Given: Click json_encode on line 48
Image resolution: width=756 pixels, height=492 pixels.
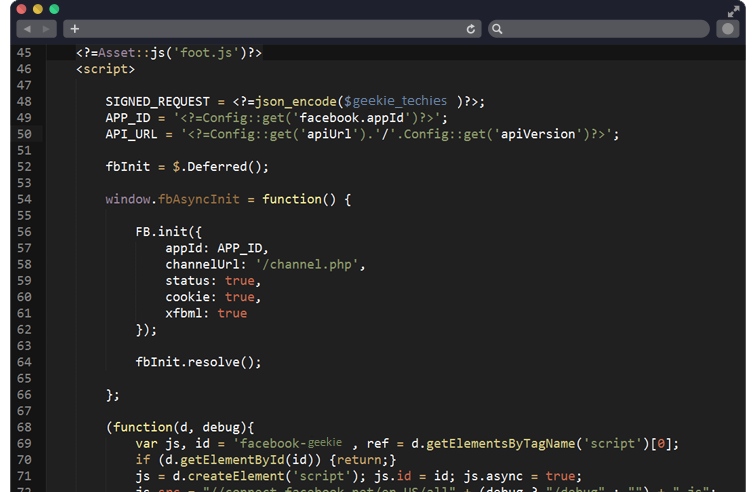Looking at the screenshot, I should click(x=295, y=102).
